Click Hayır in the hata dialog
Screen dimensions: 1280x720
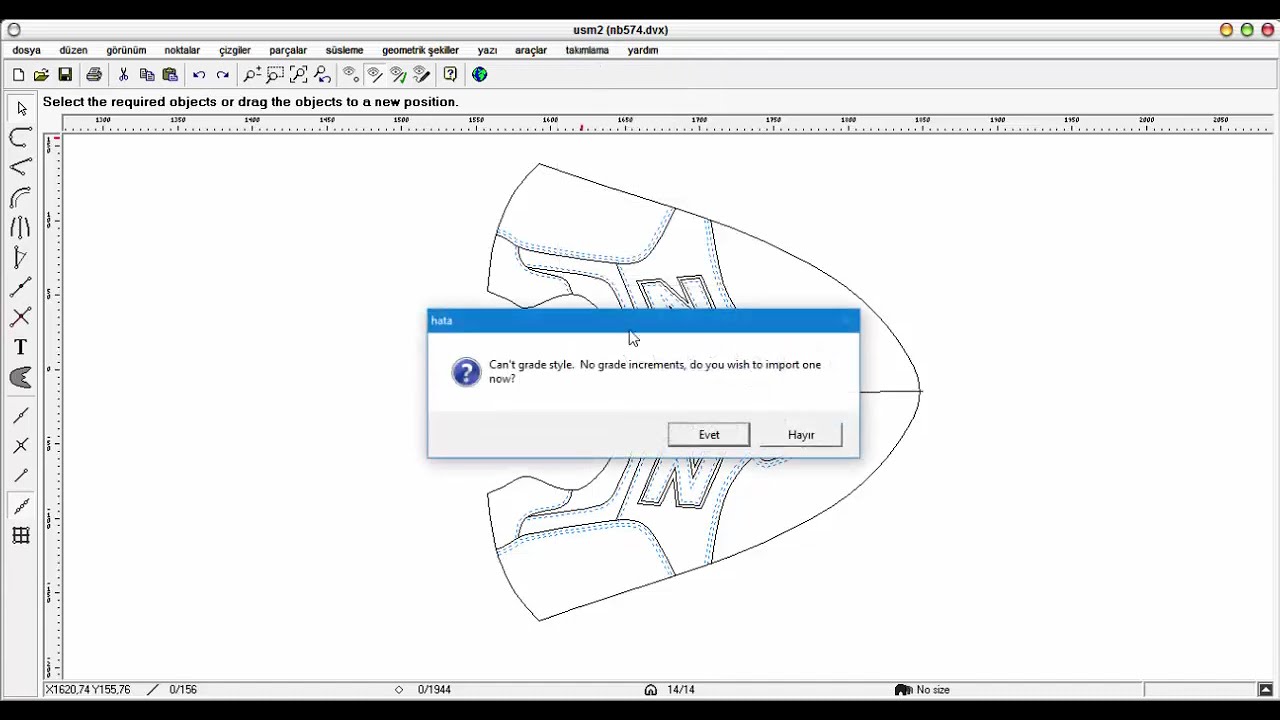801,435
